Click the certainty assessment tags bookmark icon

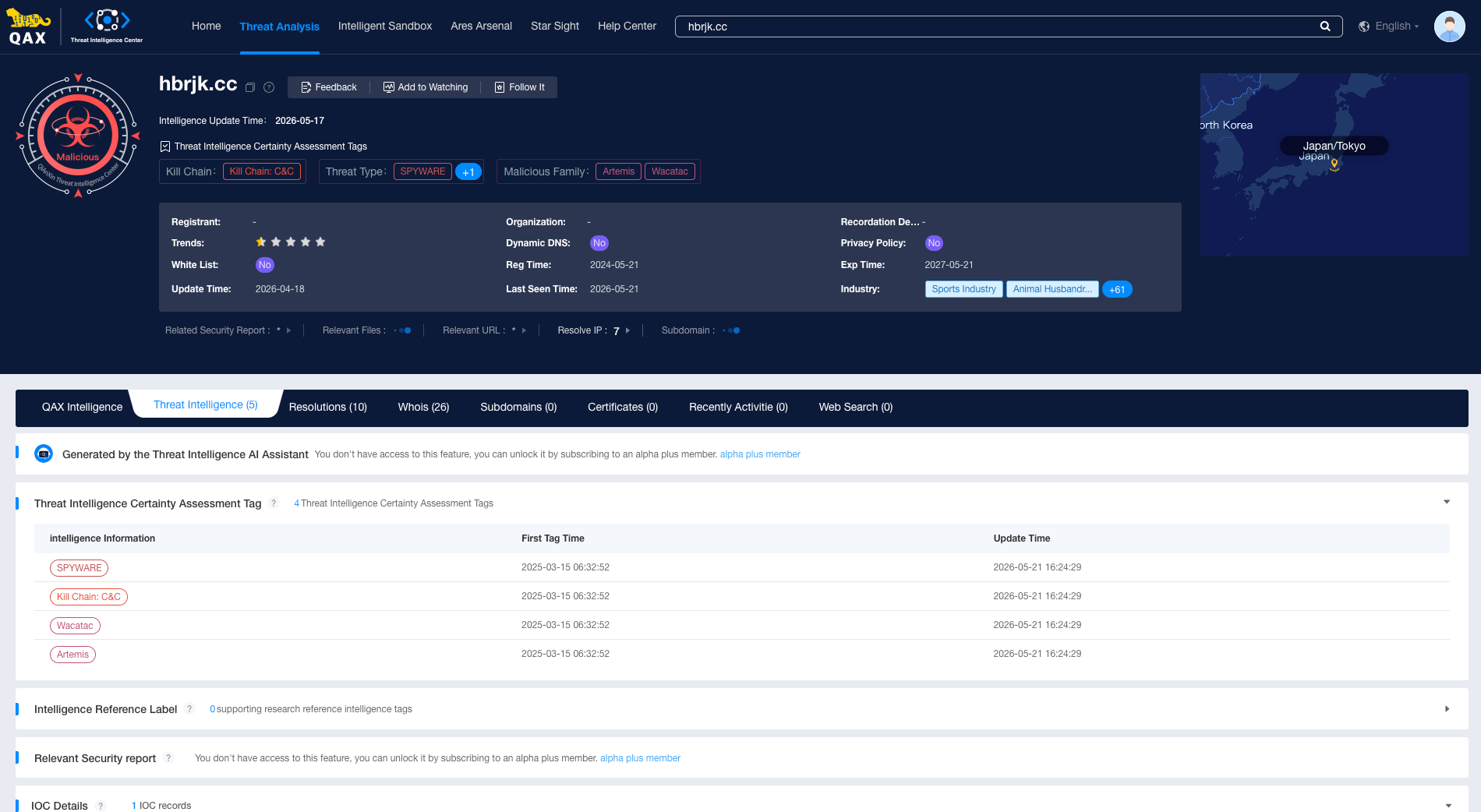[x=165, y=147]
